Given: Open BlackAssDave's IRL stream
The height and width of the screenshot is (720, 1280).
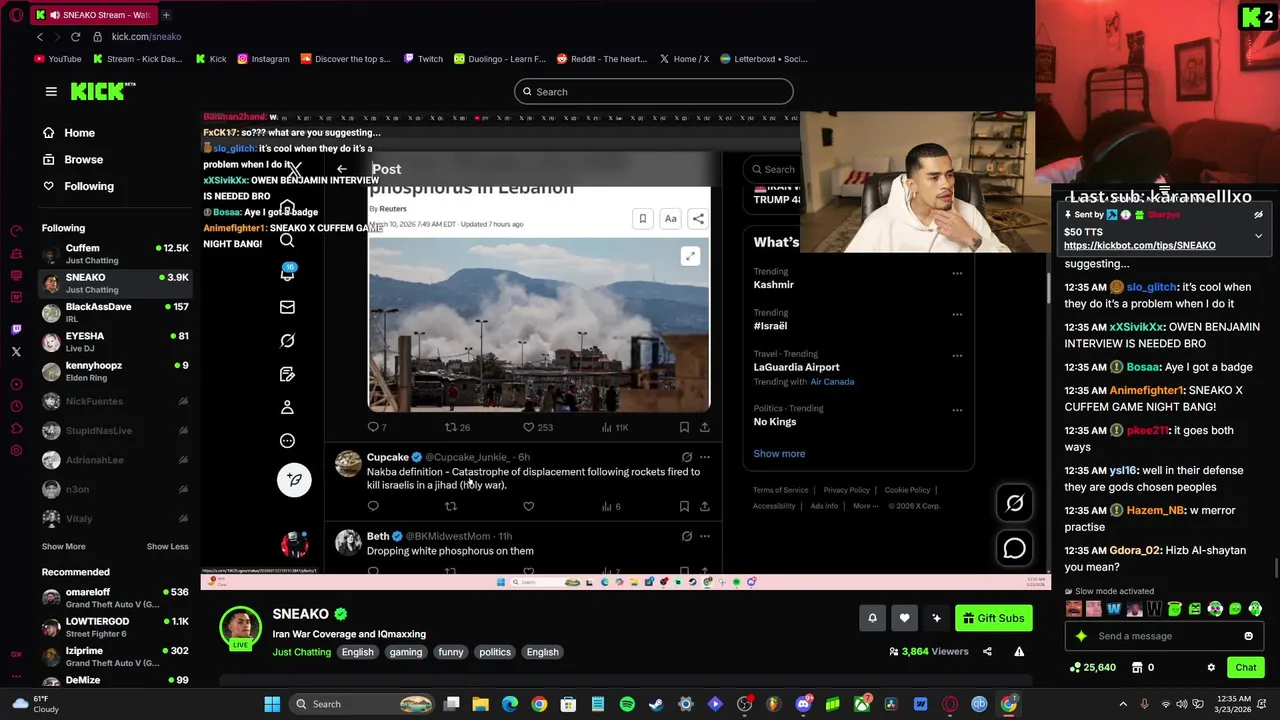Looking at the screenshot, I should tap(115, 312).
